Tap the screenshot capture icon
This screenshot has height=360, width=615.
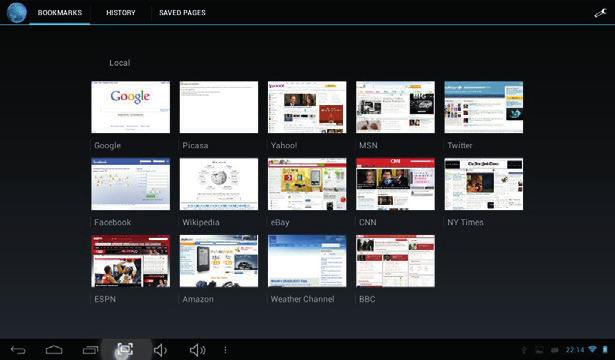click(x=125, y=349)
